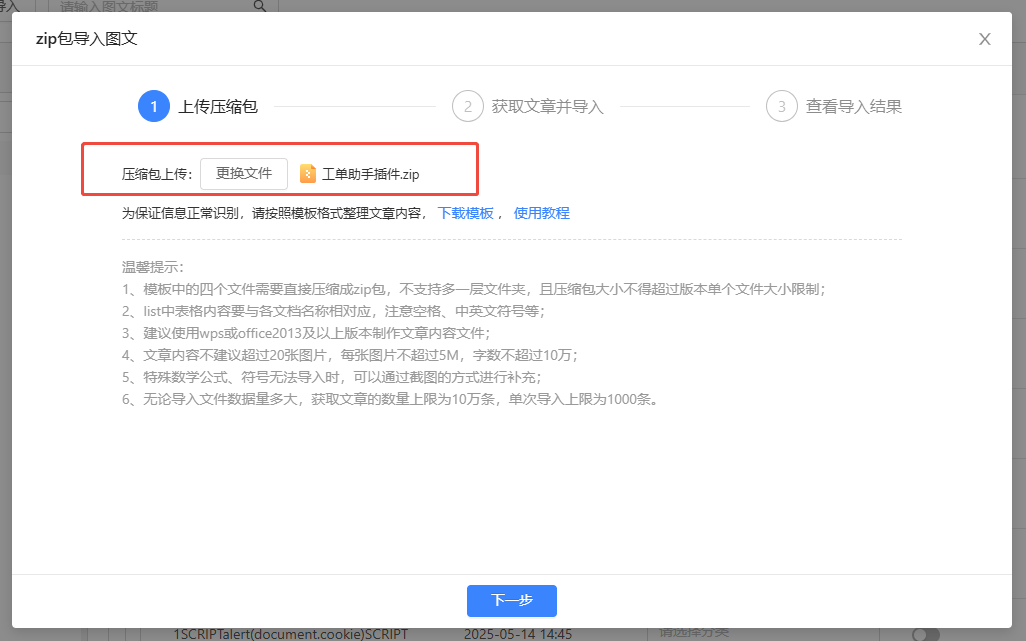
Task: Click the 请输入图文标题 search field
Action: pyautogui.click(x=150, y=6)
